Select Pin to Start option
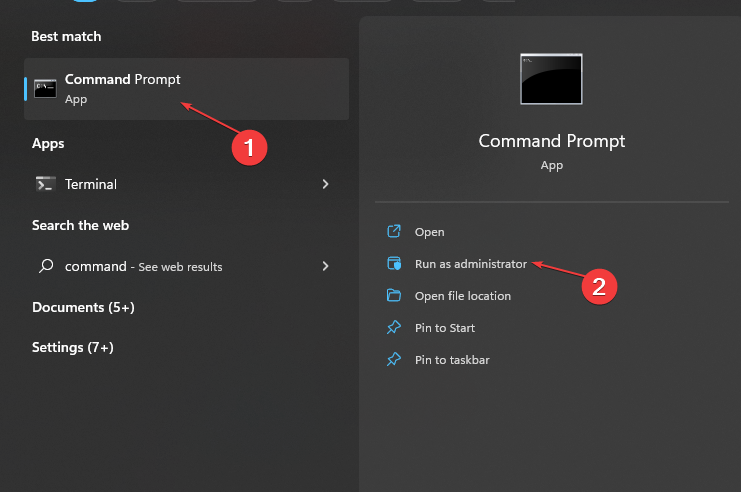The image size is (741, 492). pyautogui.click(x=445, y=328)
